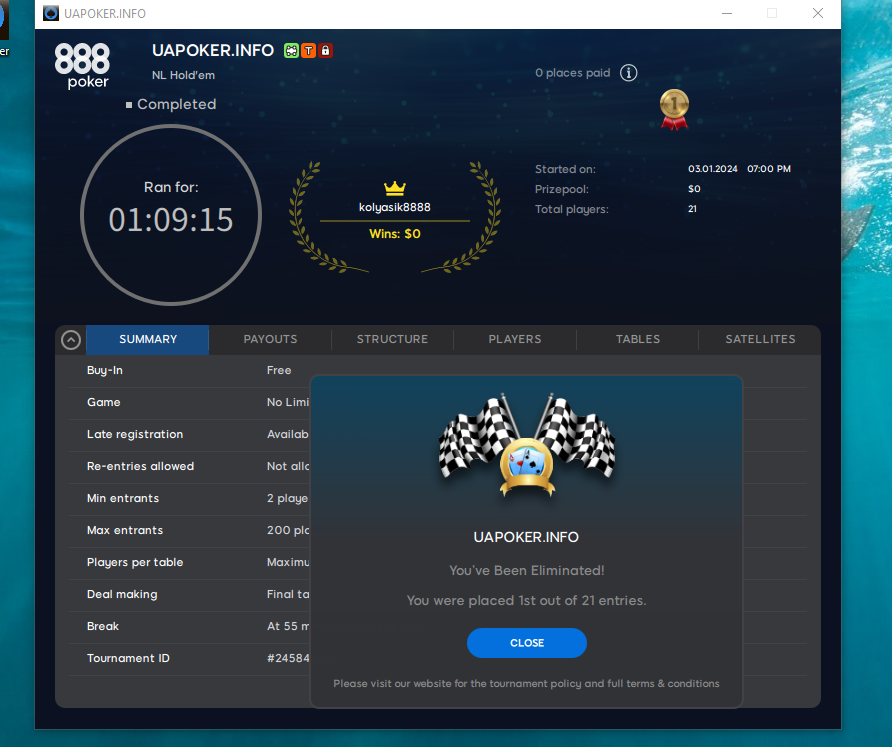Screen dimensions: 892x747
Task: Click the red padlock icon
Action: pos(325,51)
